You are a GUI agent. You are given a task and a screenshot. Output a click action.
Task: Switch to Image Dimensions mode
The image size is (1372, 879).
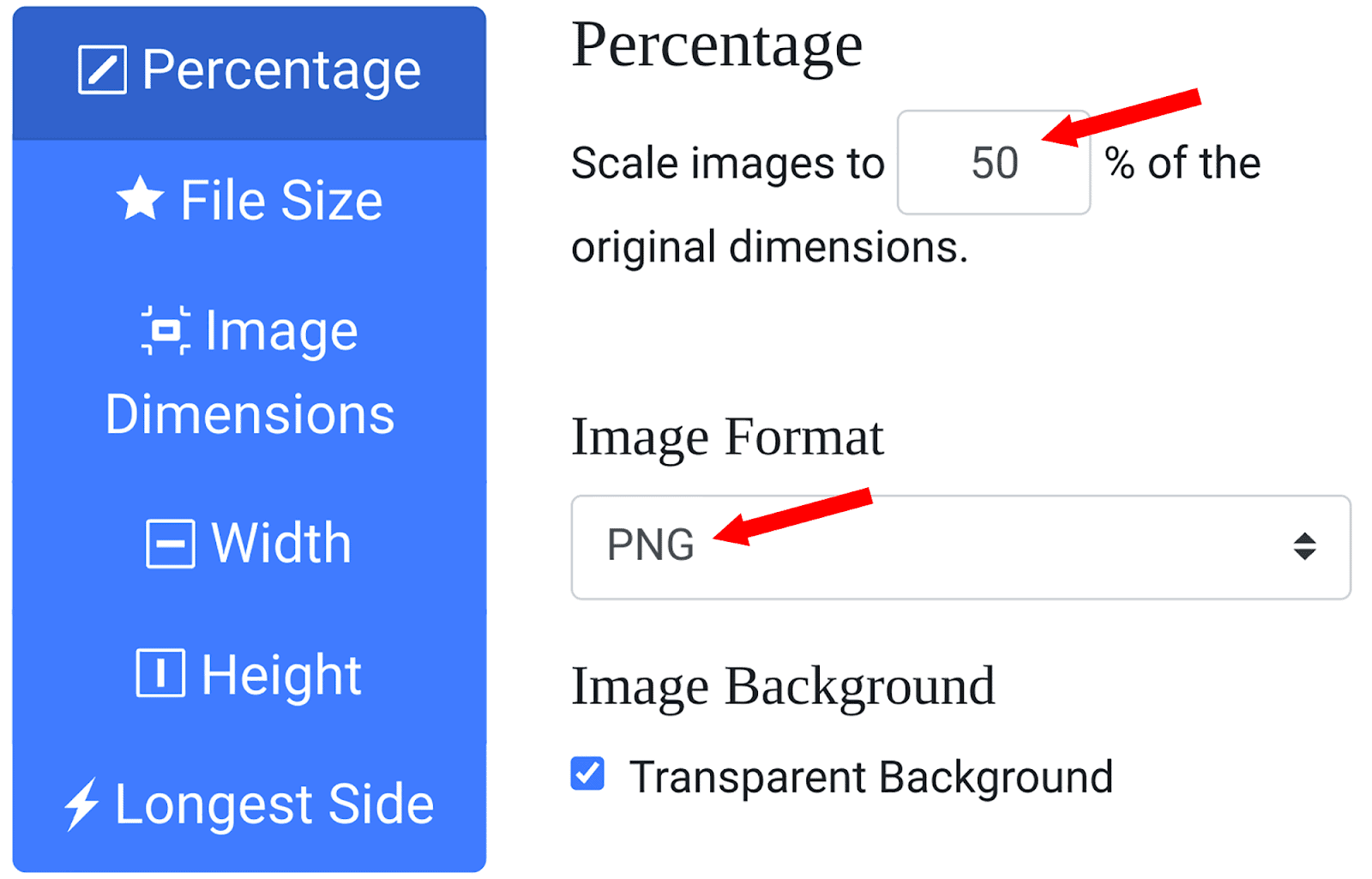[249, 370]
